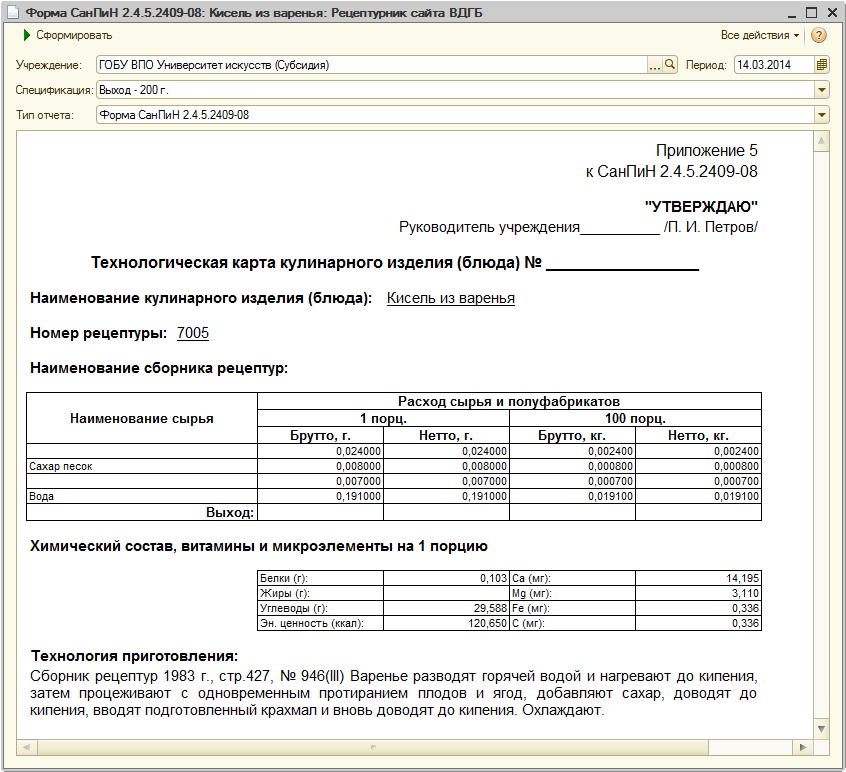
Task: Click the Период date input field
Action: pyautogui.click(x=774, y=65)
